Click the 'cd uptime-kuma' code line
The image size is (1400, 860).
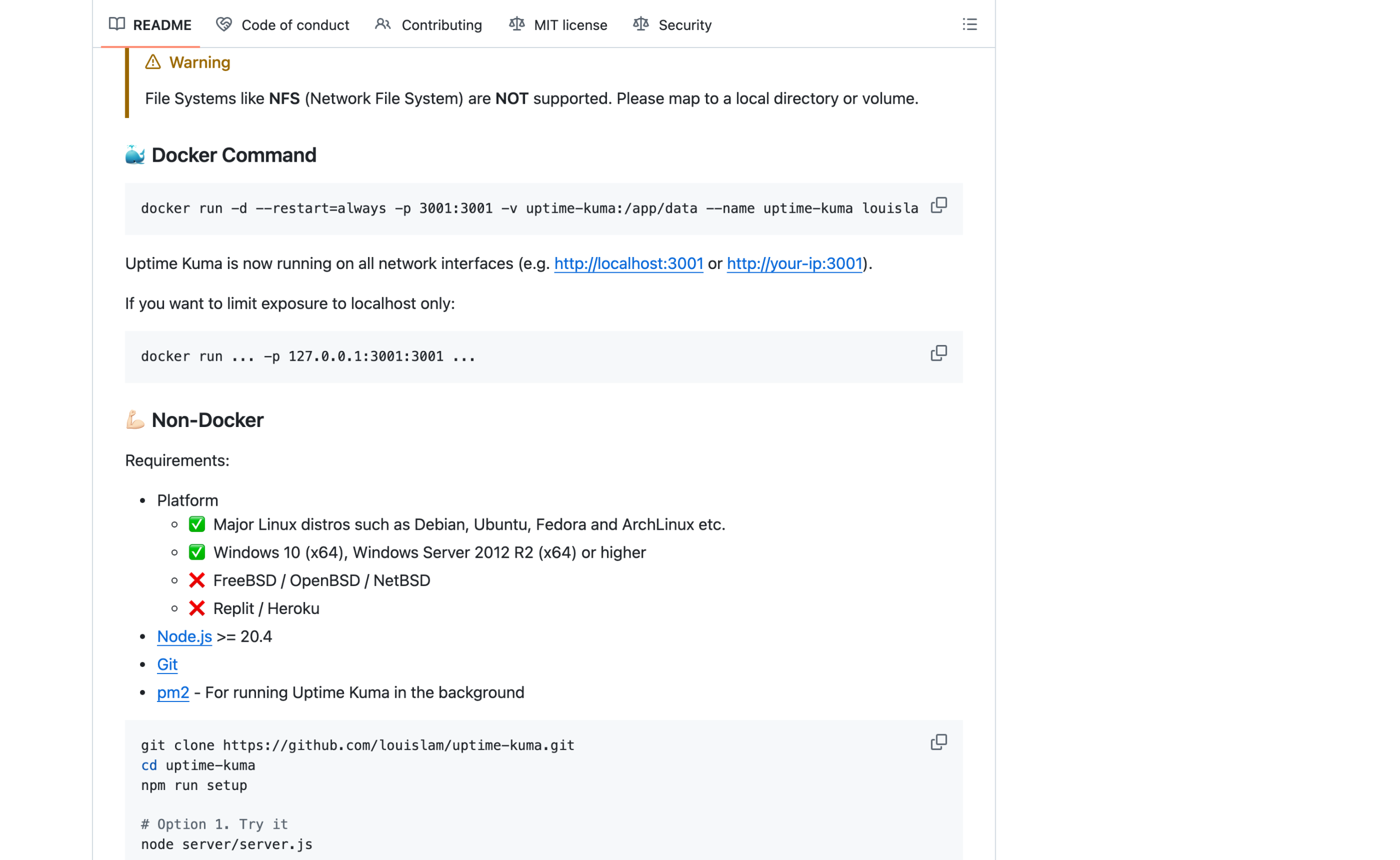click(x=198, y=765)
